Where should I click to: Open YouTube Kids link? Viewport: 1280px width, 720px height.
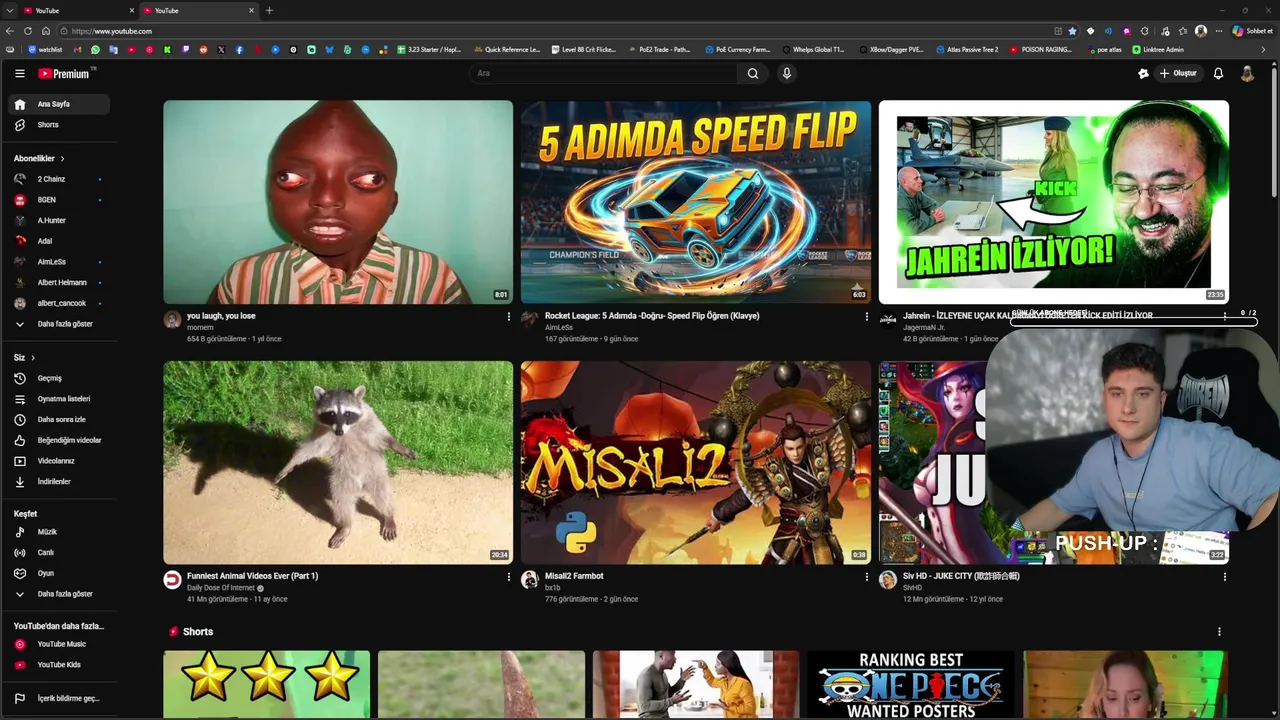tap(59, 664)
